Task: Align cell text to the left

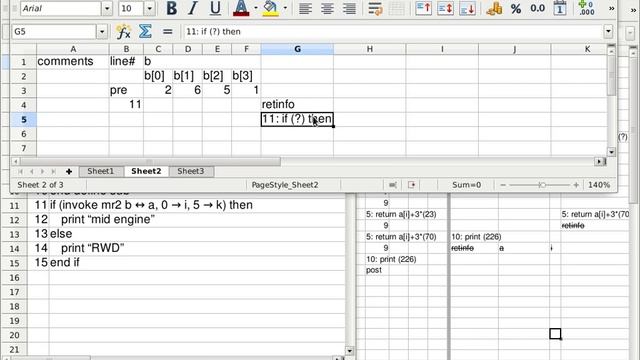Action: (305, 9)
